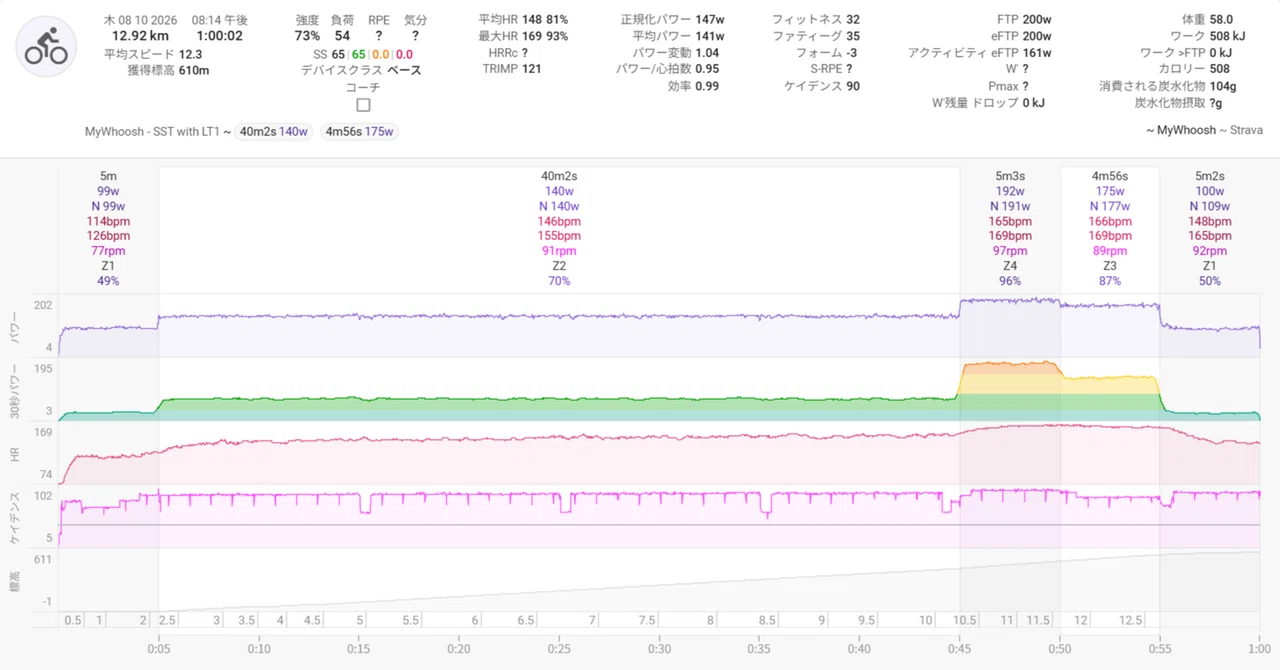Click the 獲得標高 610m stat
The height and width of the screenshot is (670, 1280).
click(168, 70)
